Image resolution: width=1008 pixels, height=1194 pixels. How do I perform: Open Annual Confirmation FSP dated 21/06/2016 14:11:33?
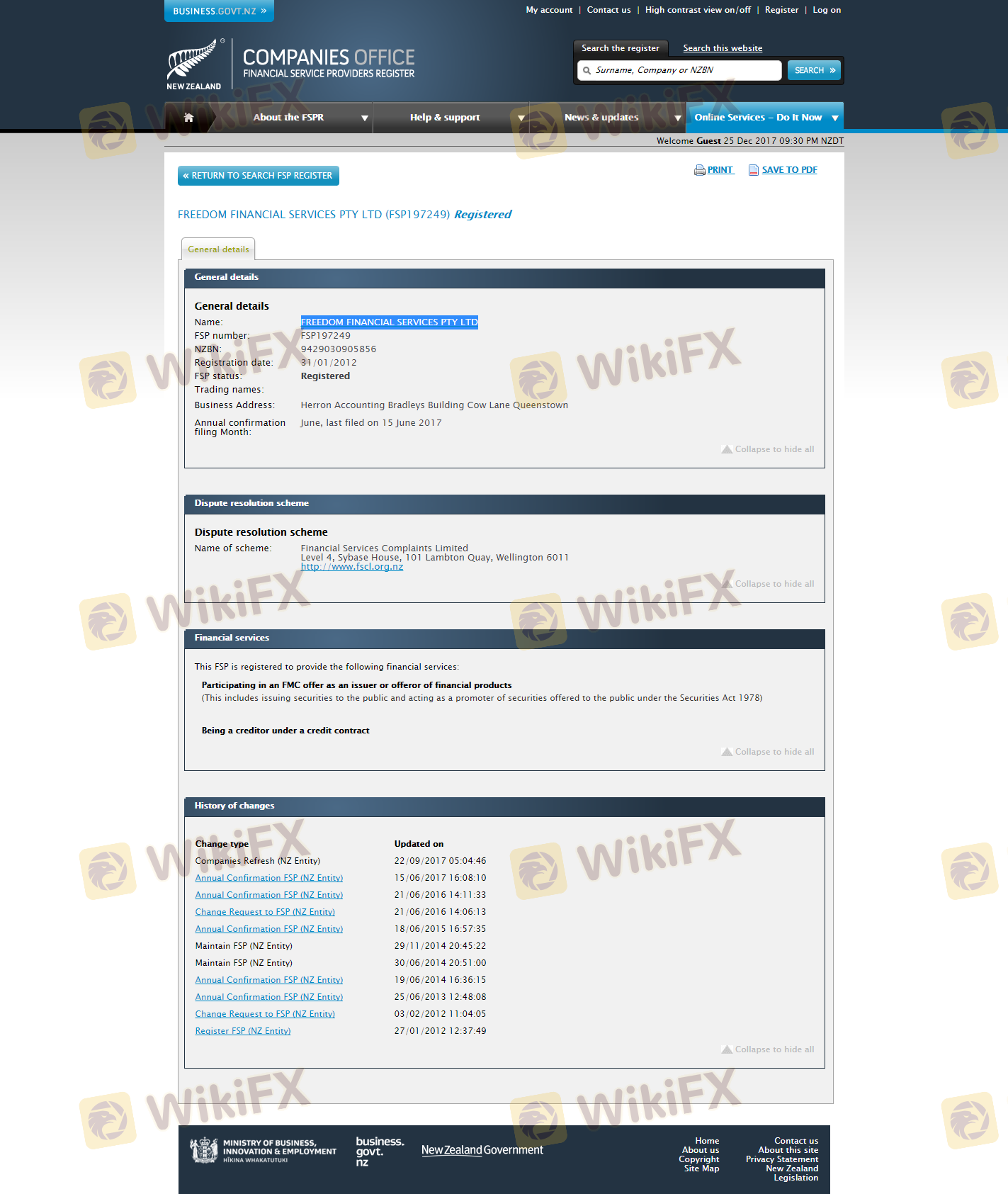269,895
